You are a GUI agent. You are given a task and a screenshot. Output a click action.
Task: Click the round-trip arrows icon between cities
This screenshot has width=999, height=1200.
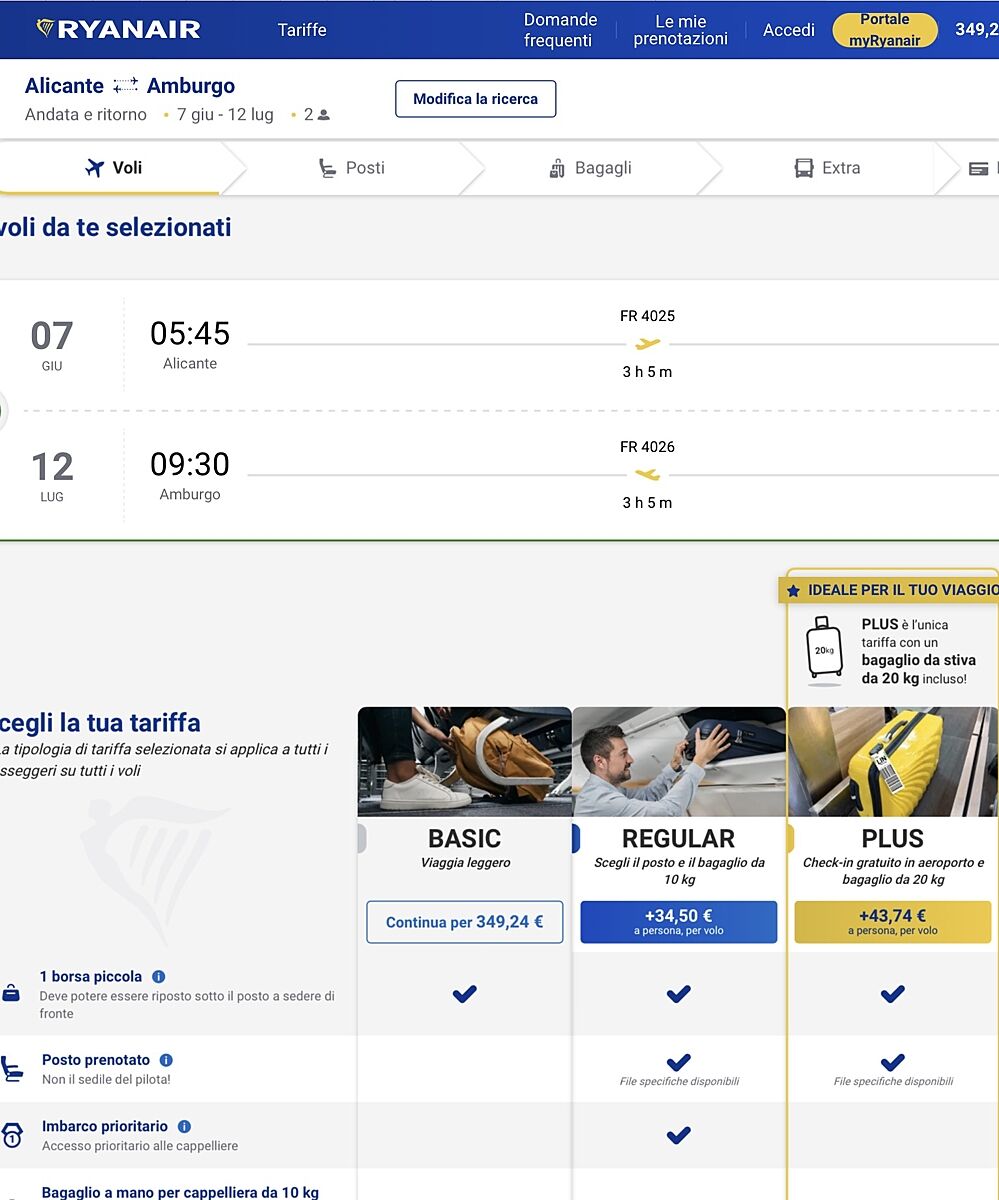pos(125,86)
